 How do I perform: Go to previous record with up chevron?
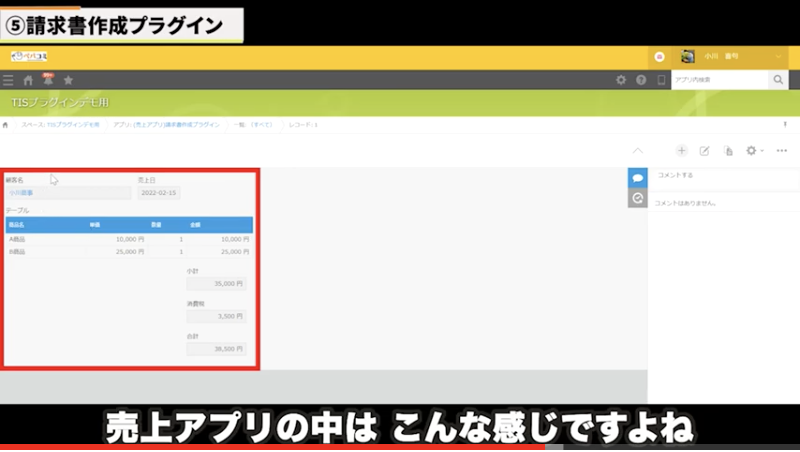[x=638, y=151]
